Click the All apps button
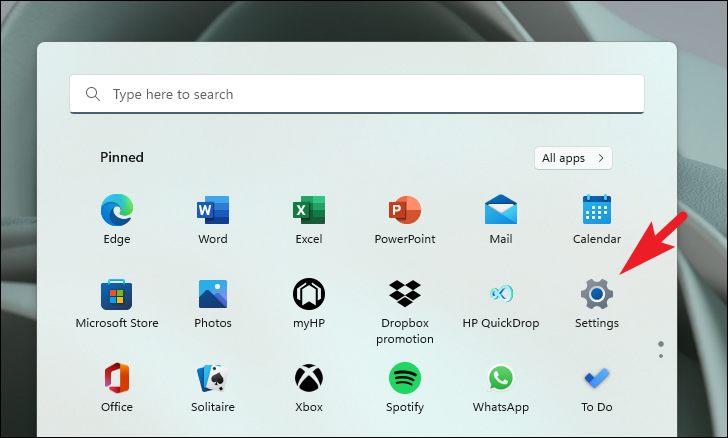The image size is (728, 438). (x=573, y=158)
